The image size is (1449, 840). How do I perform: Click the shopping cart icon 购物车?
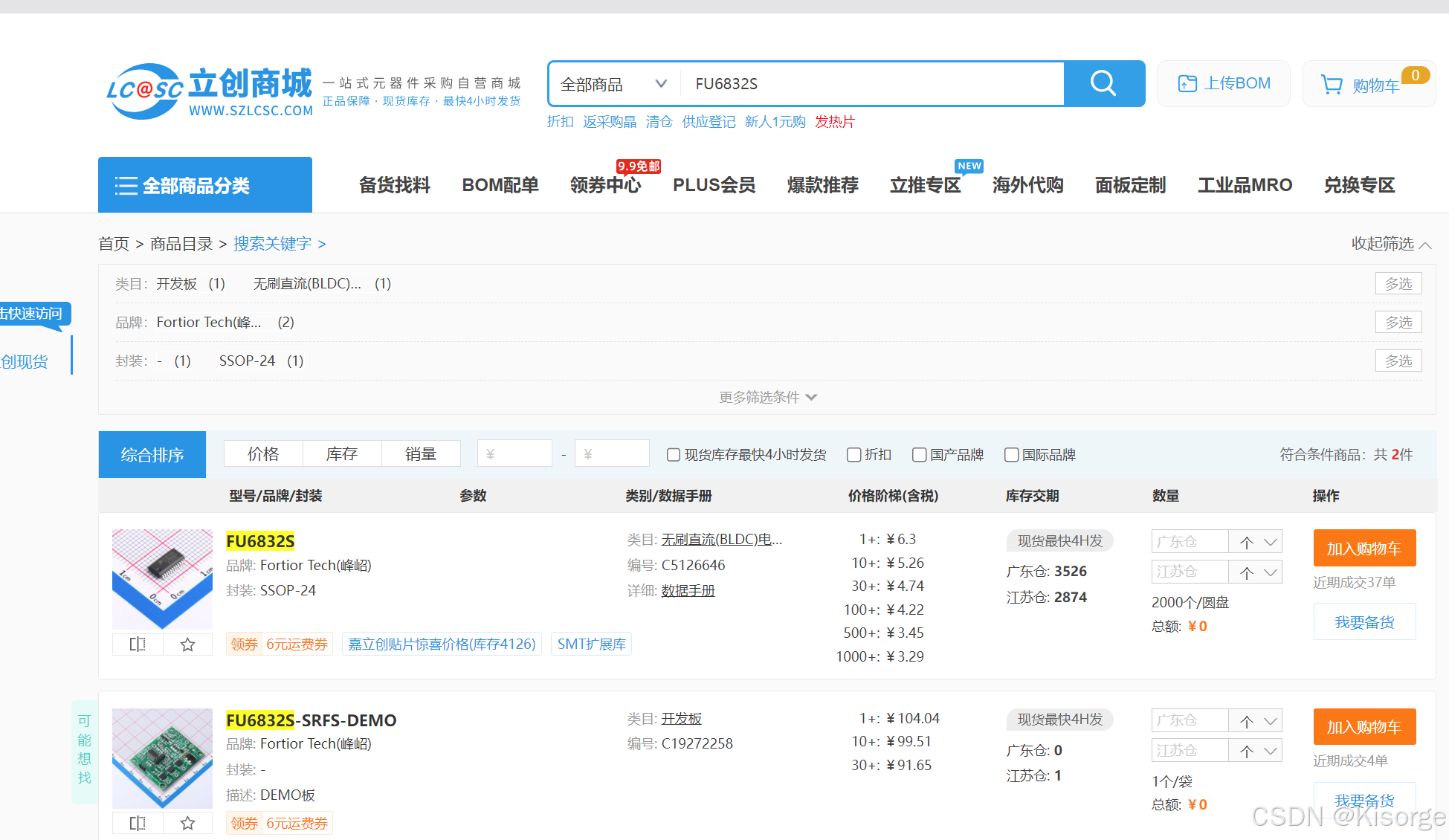click(x=1368, y=84)
